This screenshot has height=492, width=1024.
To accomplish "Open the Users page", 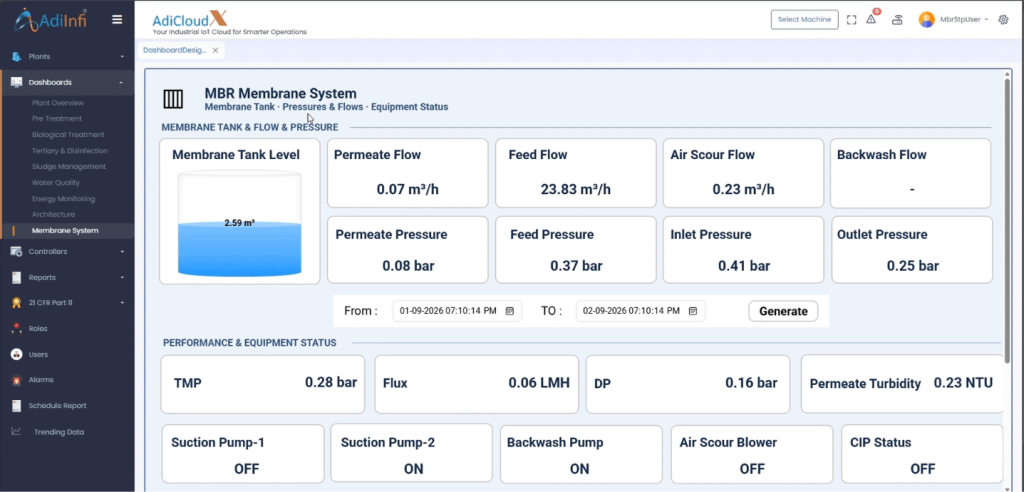I will pyautogui.click(x=38, y=354).
